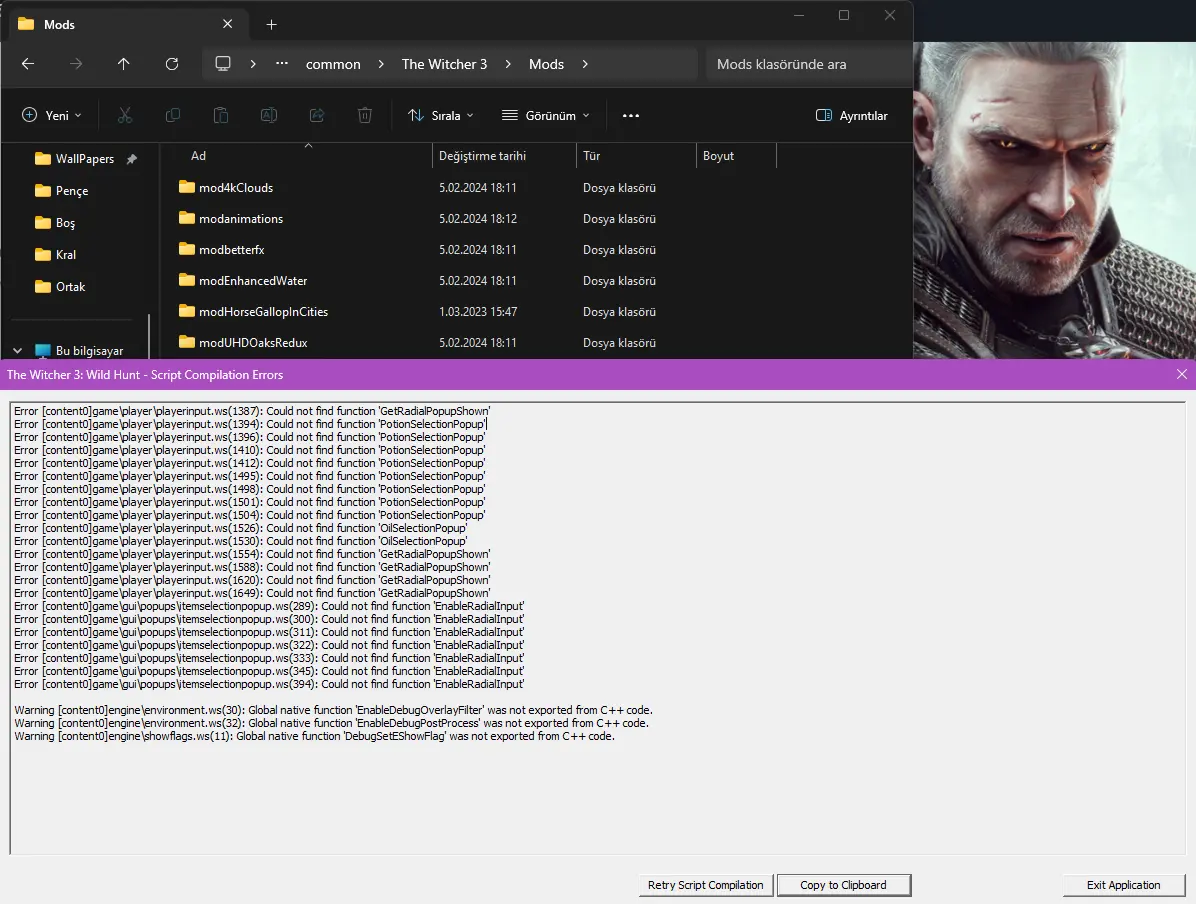Close the Mods tab

tap(227, 24)
